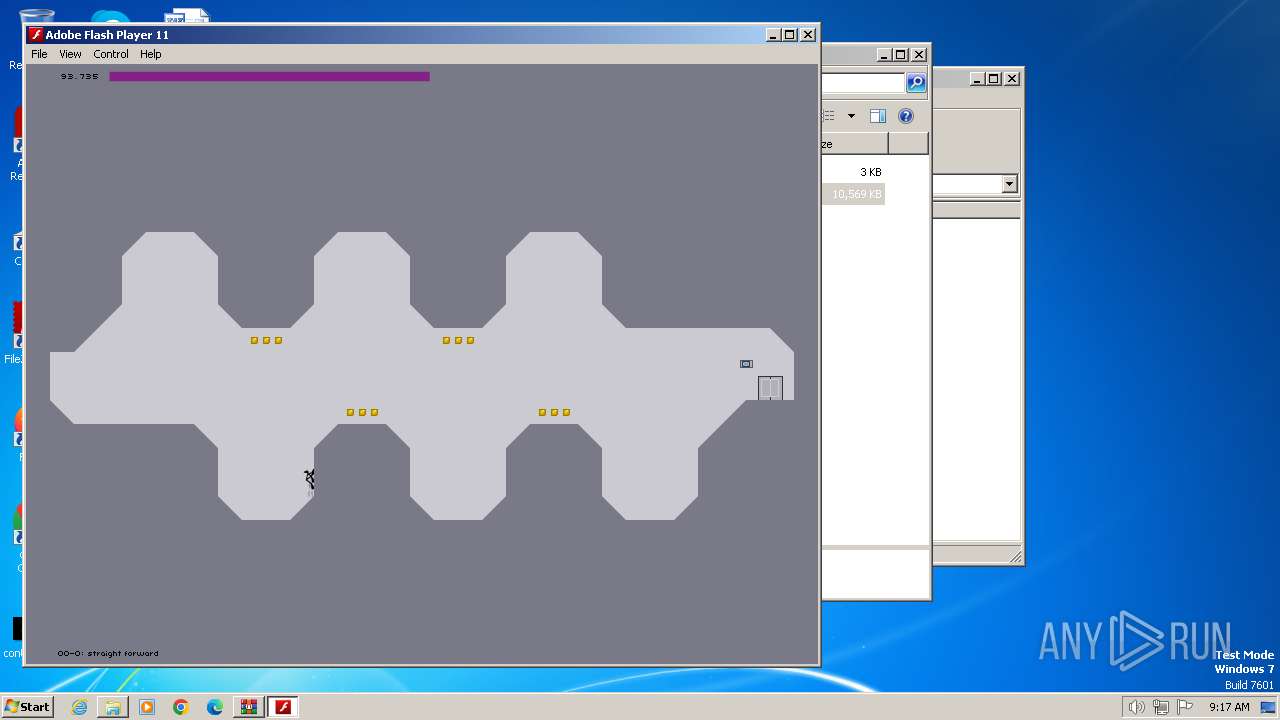Minimize the rightmost background window
The image size is (1280, 720).
975,78
